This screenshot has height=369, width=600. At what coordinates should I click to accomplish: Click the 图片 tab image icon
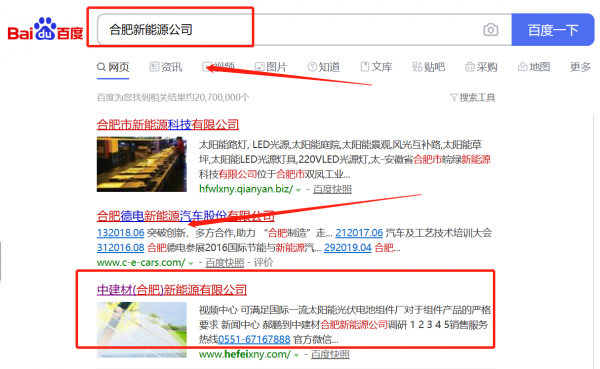(x=260, y=67)
